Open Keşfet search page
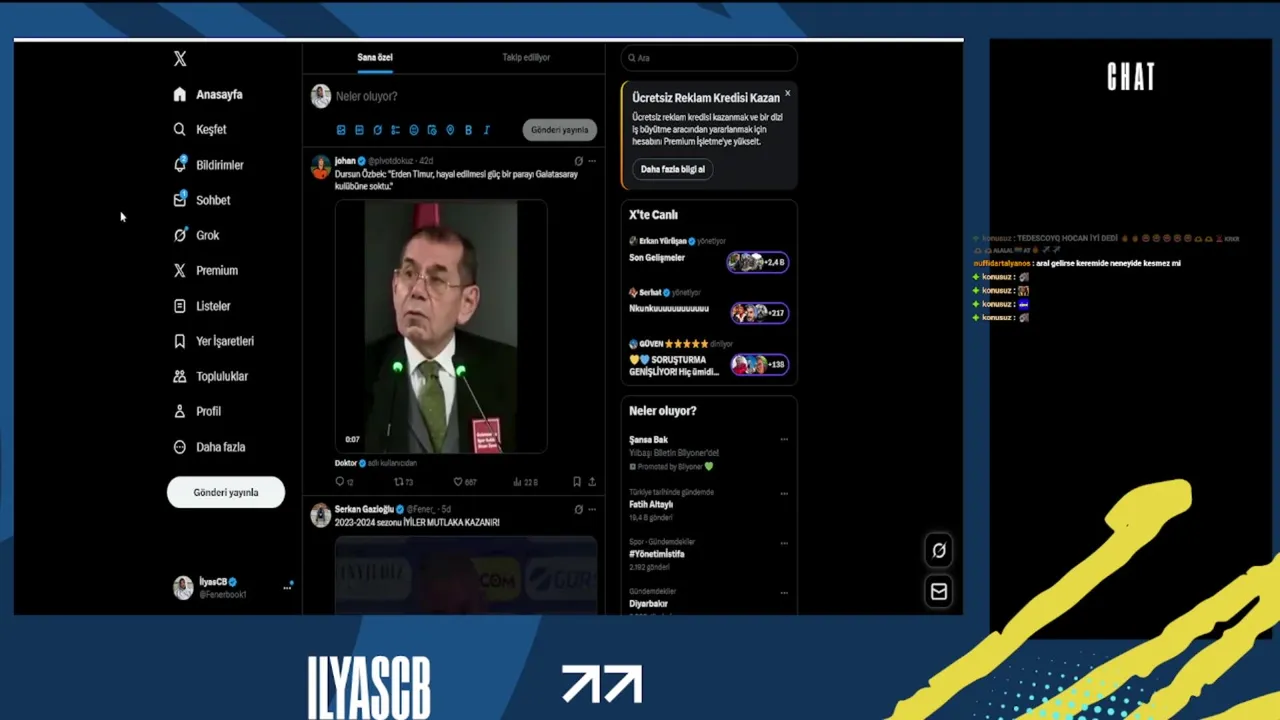This screenshot has height=720, width=1280. point(200,129)
